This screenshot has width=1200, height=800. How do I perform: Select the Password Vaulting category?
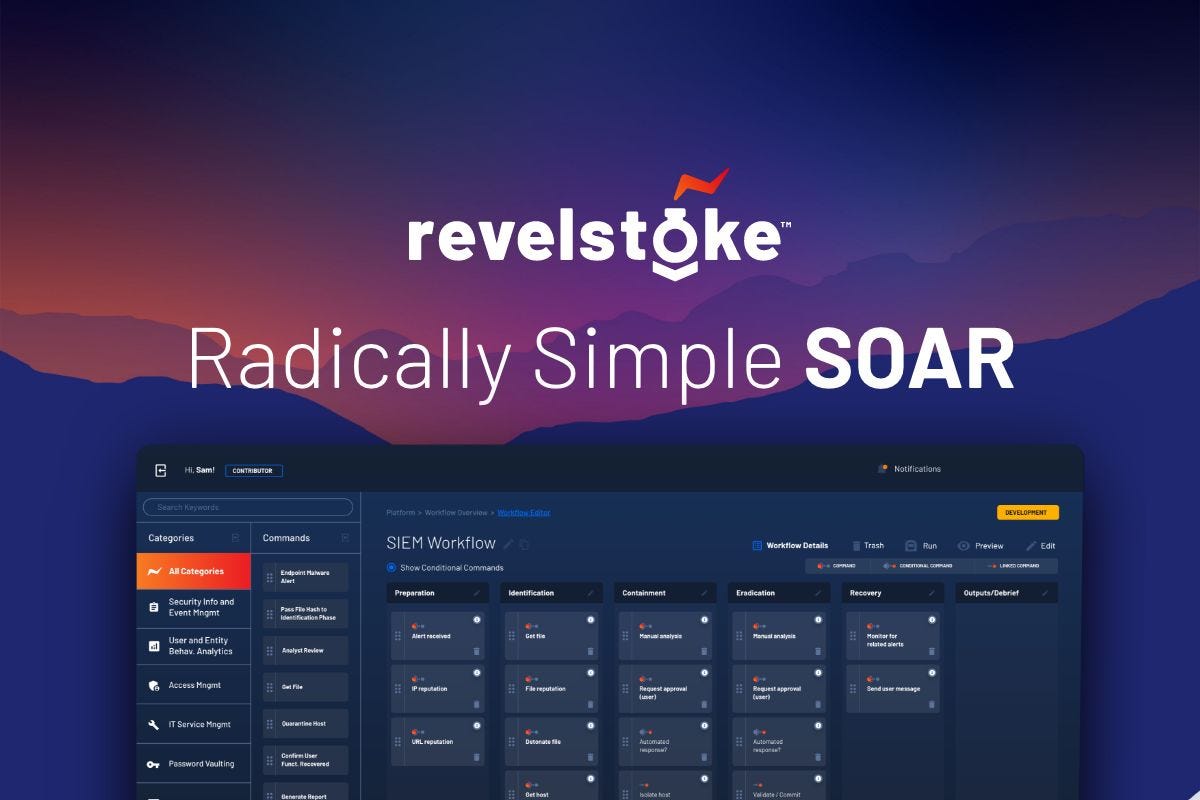(x=193, y=763)
